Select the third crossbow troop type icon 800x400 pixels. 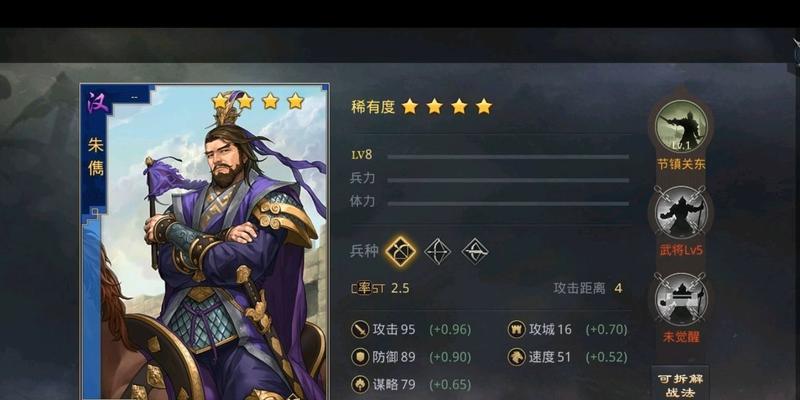[475, 252]
